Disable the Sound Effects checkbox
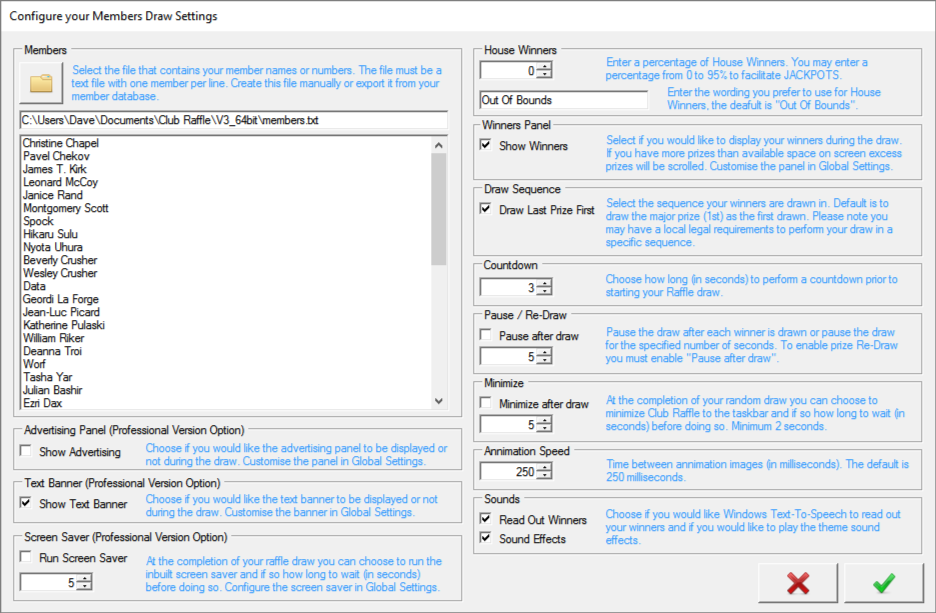Viewport: 936px width, 613px height. 487,539
